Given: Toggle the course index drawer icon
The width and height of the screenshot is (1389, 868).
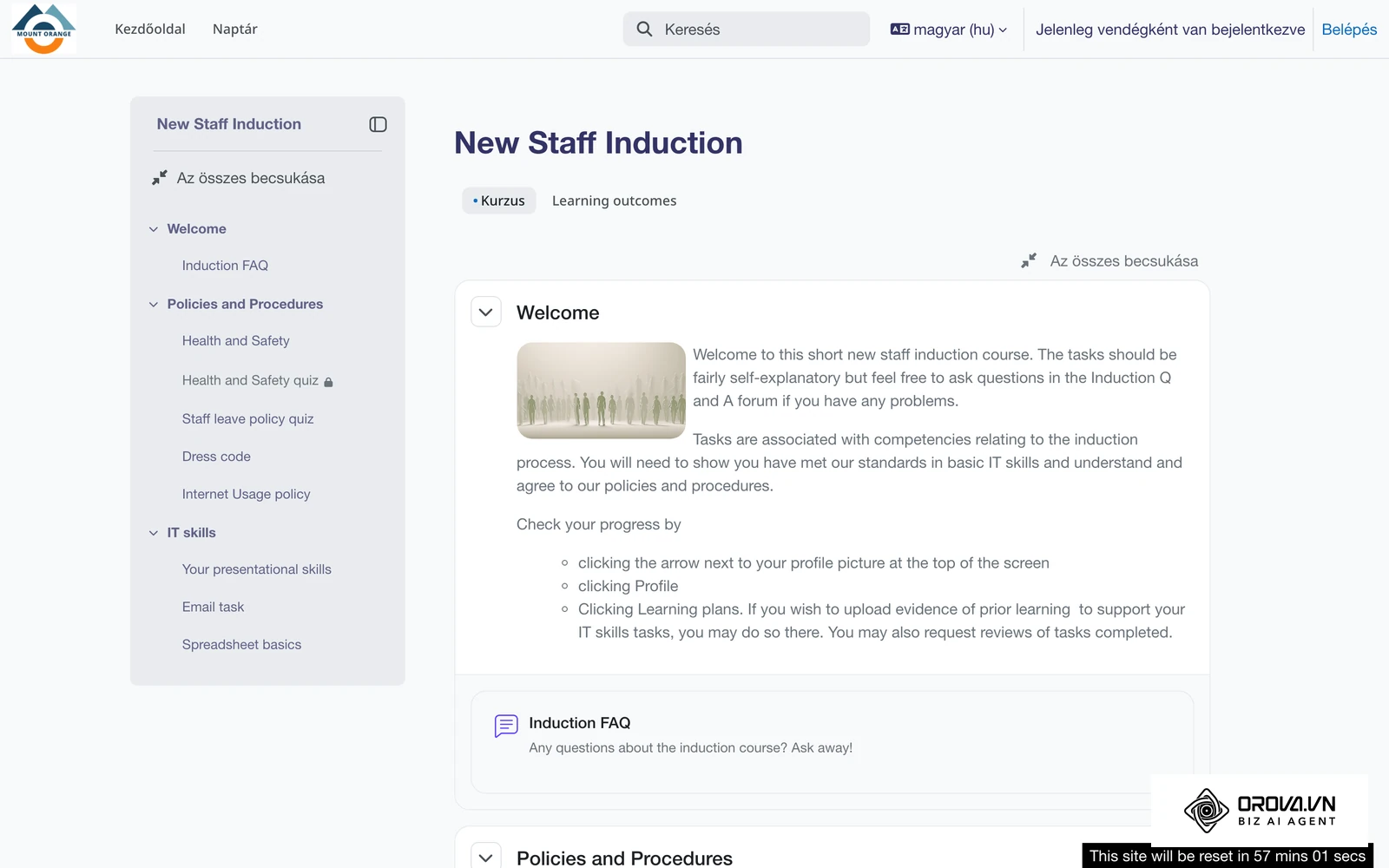Looking at the screenshot, I should (378, 124).
